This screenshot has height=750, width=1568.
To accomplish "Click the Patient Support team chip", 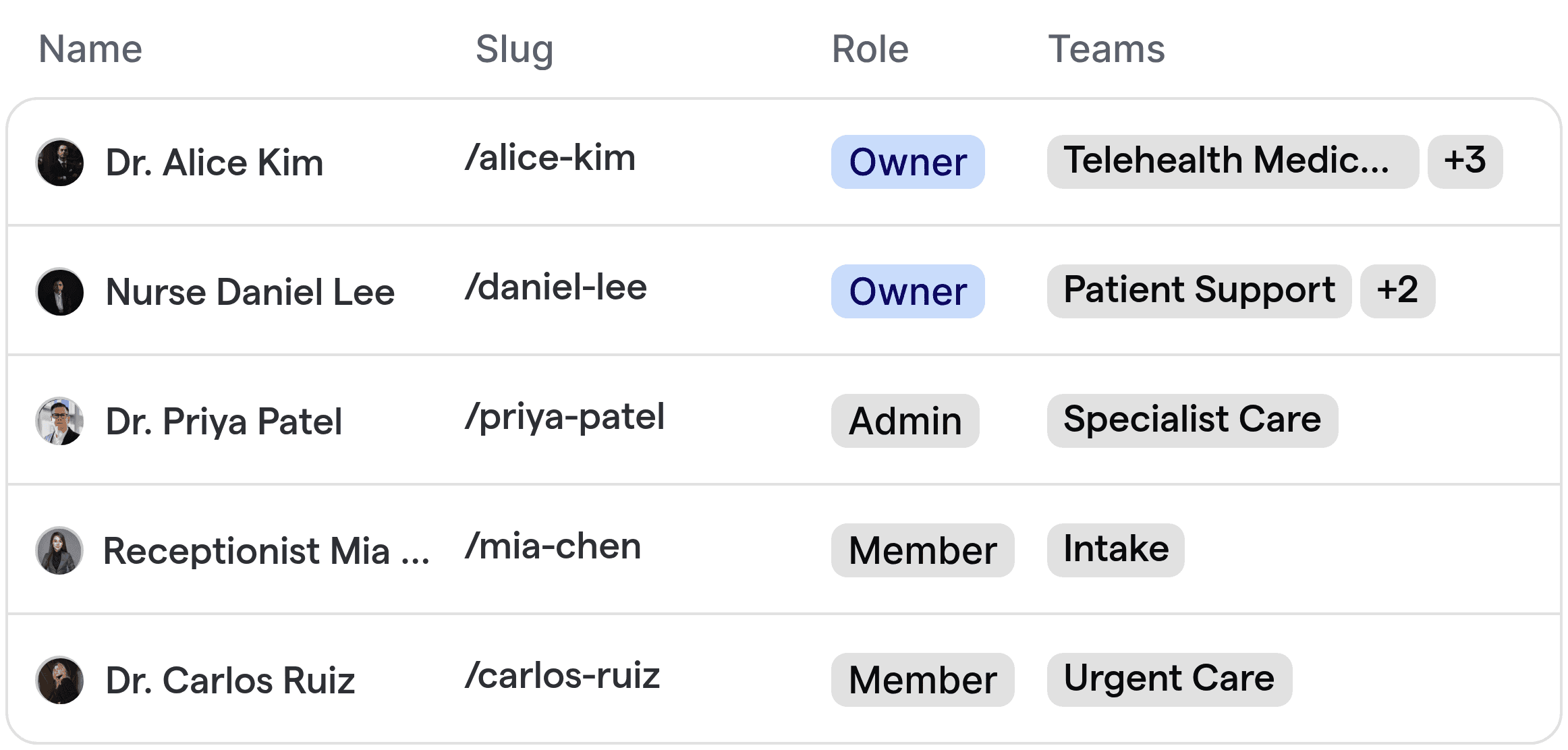I will click(1199, 291).
